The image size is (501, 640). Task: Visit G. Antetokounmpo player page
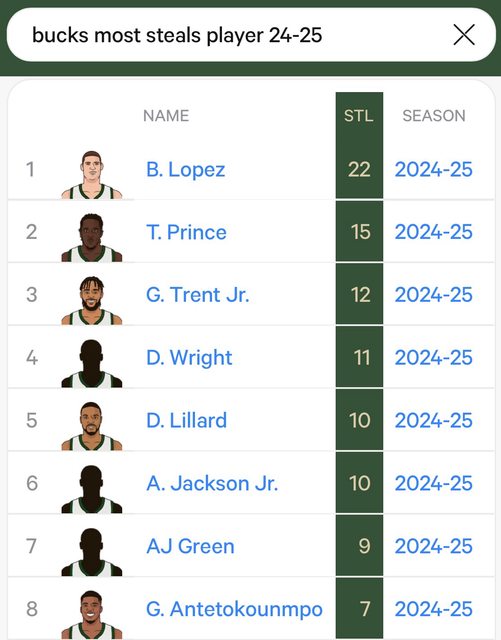point(234,609)
